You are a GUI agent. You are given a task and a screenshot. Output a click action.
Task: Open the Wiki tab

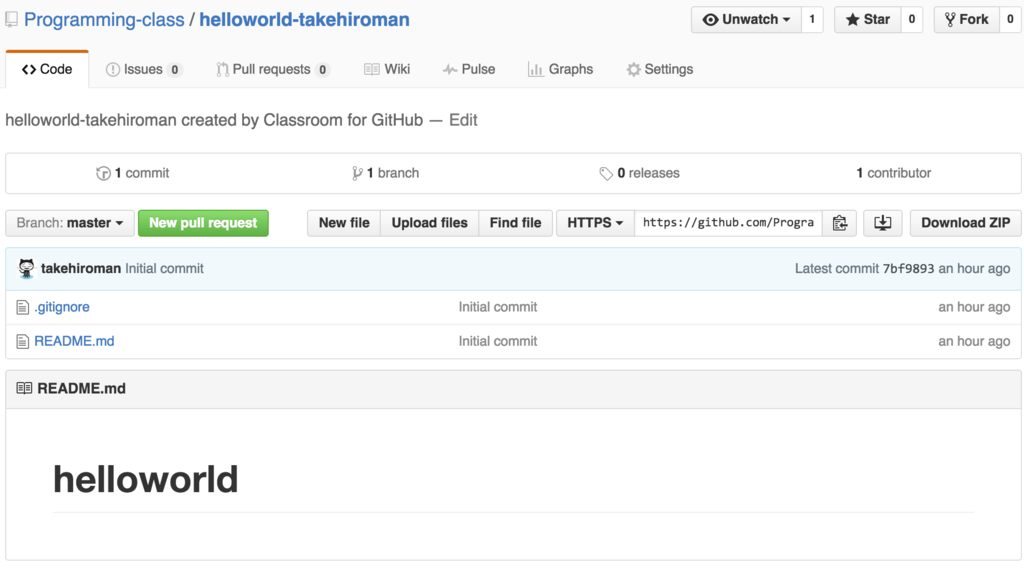[x=387, y=69]
